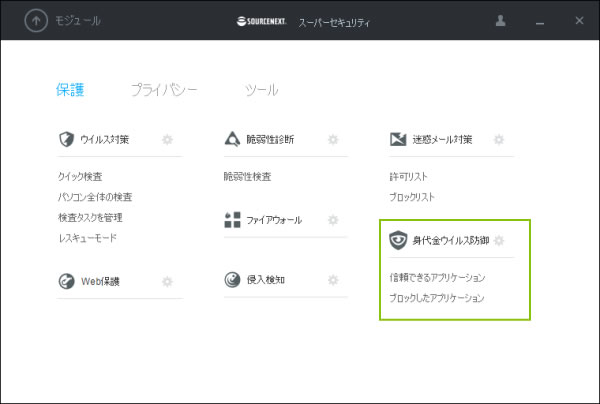Image resolution: width=600 pixels, height=404 pixels.
Task: Click the 身代金ウイルス防御 eye shield icon
Action: point(398,240)
